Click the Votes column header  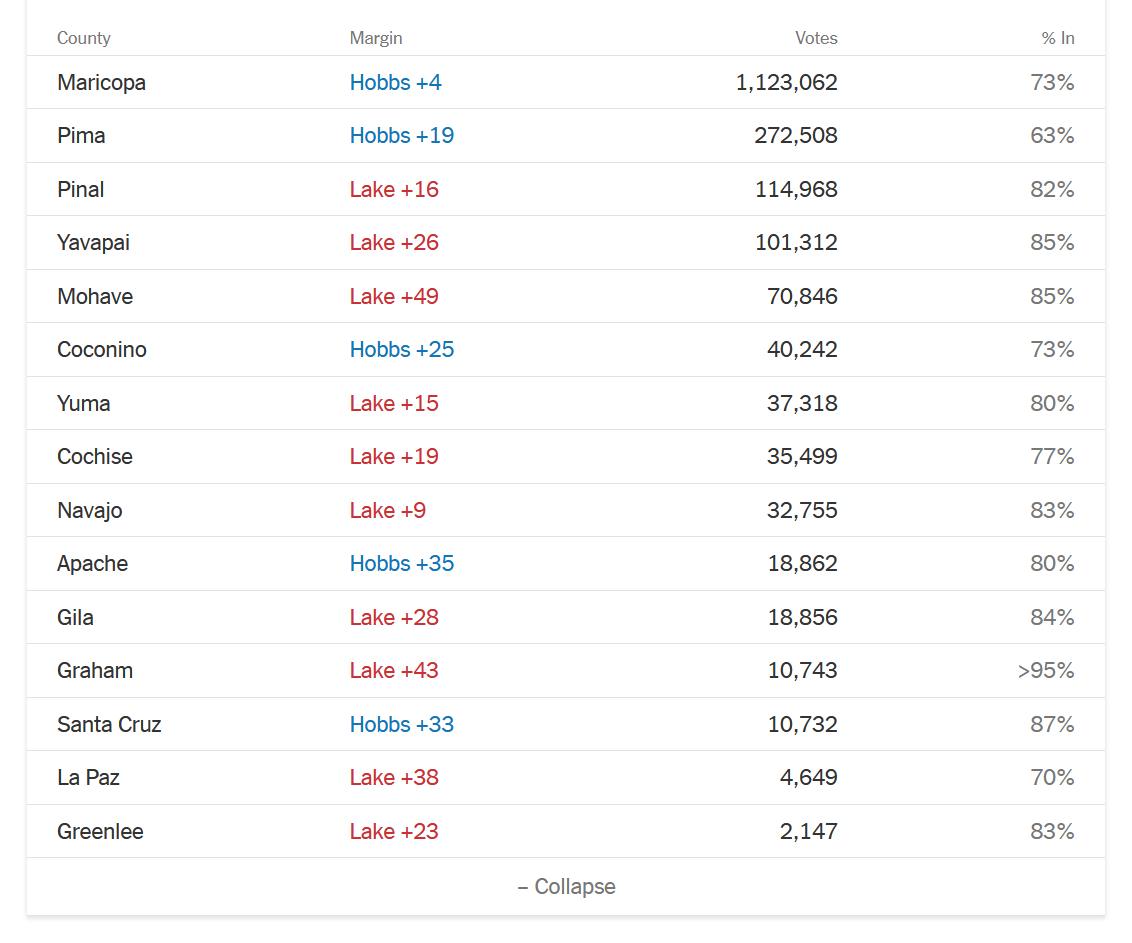pyautogui.click(x=816, y=38)
